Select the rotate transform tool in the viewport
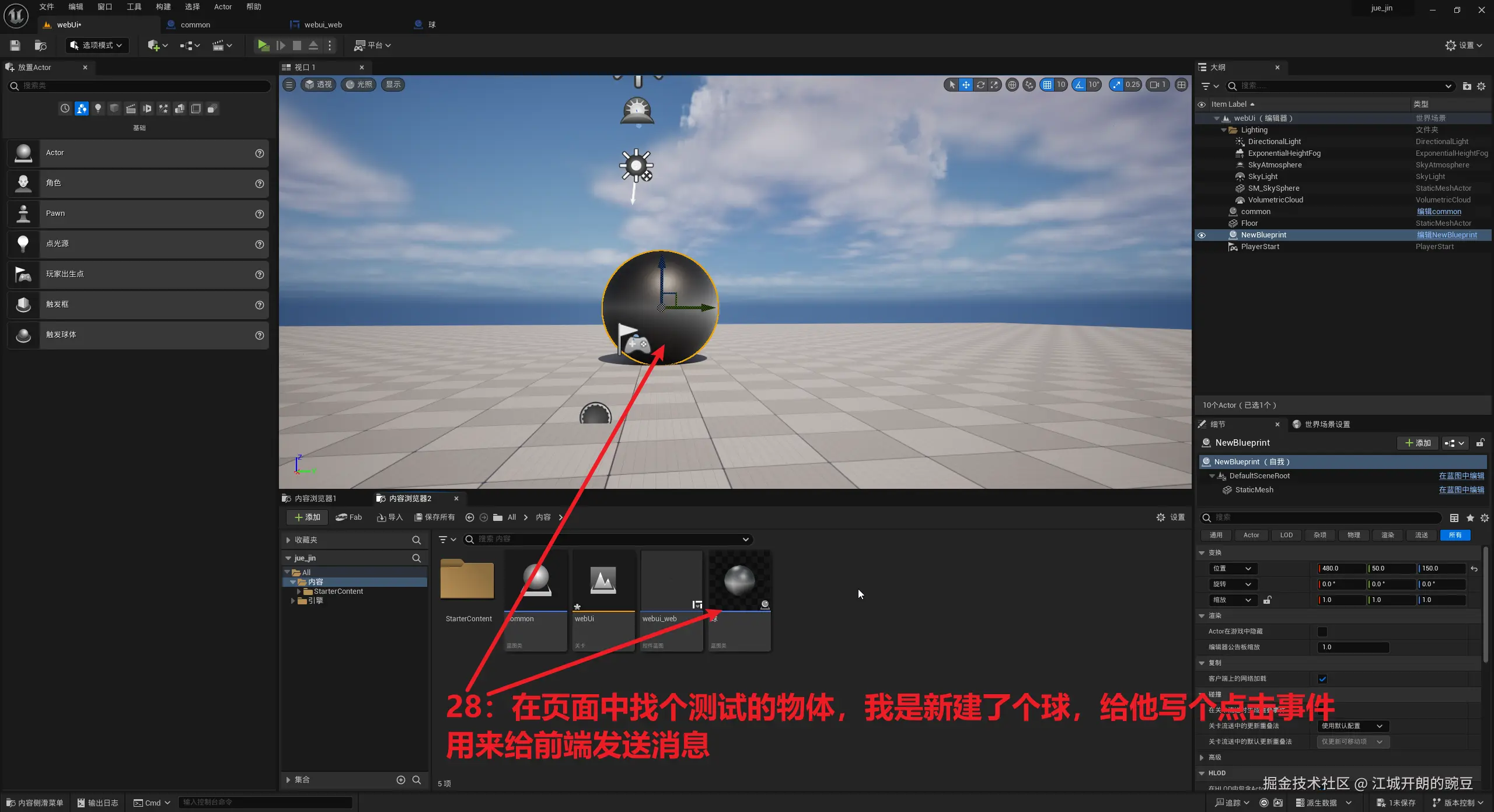The height and width of the screenshot is (812, 1494). click(980, 85)
